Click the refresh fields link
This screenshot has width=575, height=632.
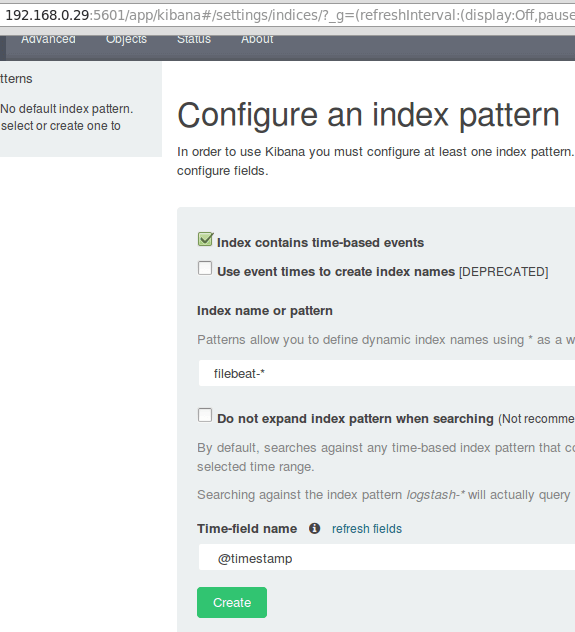click(x=367, y=528)
